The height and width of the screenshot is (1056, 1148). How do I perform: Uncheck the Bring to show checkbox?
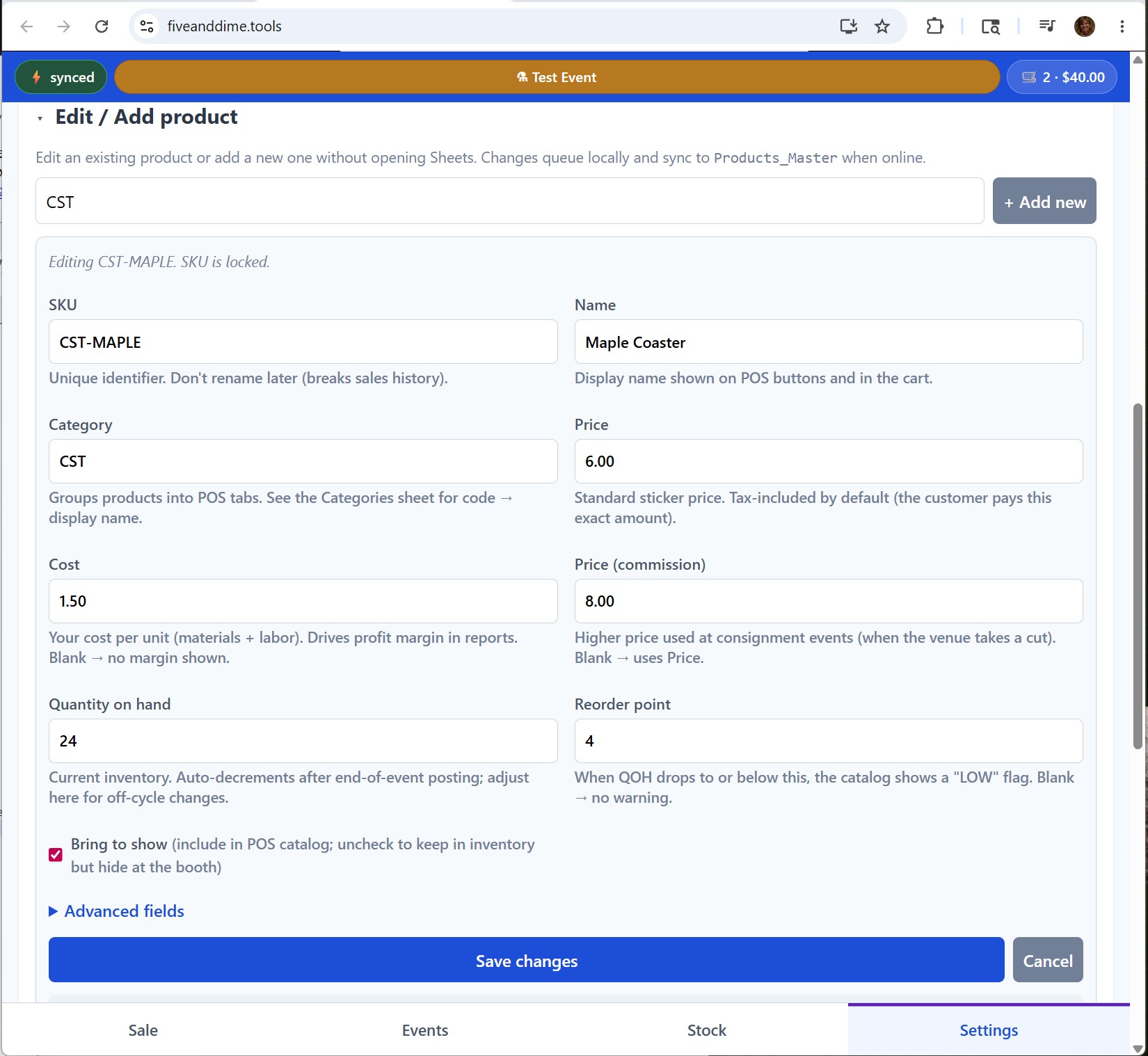point(56,855)
